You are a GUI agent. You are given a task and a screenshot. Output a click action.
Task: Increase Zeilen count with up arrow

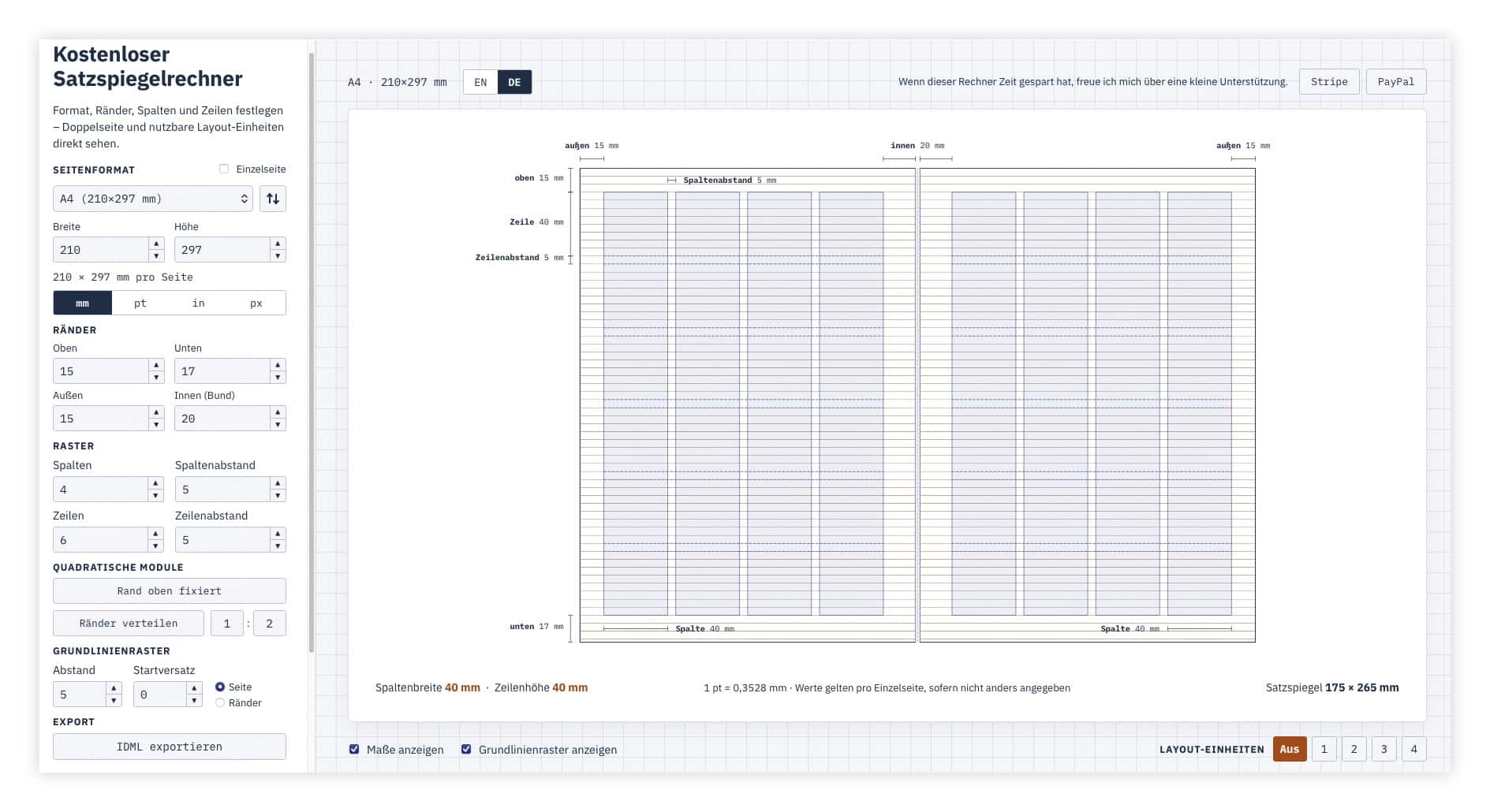[x=155, y=534]
